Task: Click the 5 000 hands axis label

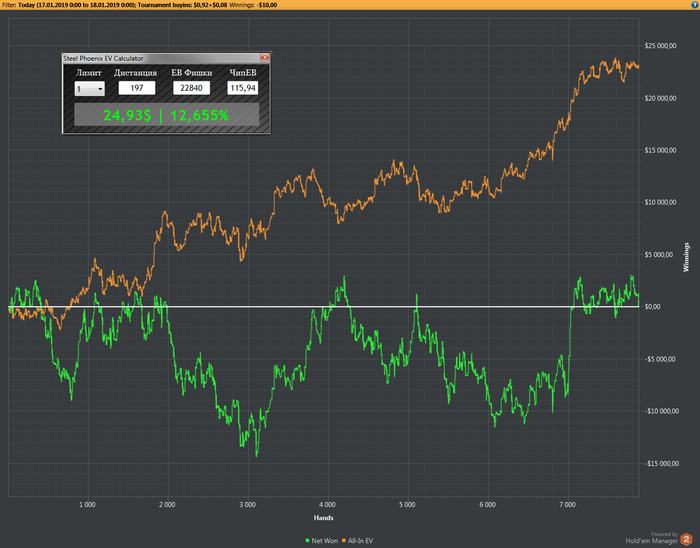Action: coord(407,505)
